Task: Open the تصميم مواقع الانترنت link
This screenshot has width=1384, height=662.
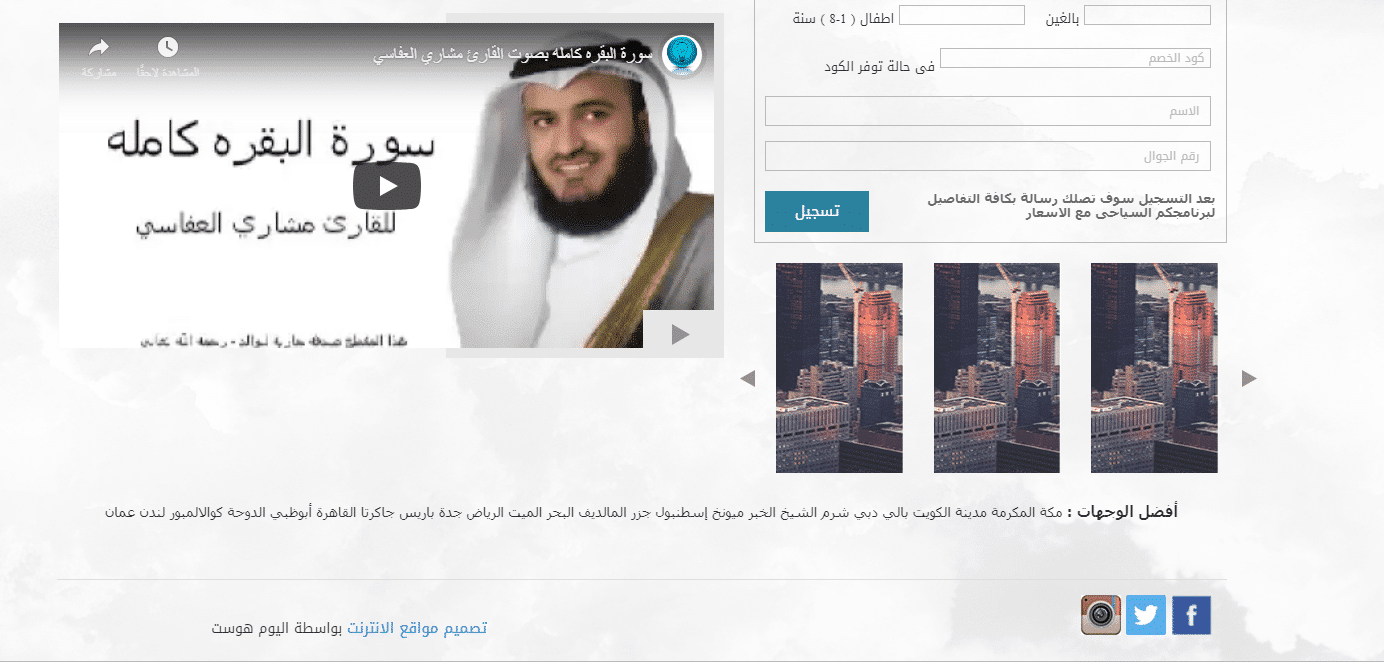Action: tap(417, 628)
